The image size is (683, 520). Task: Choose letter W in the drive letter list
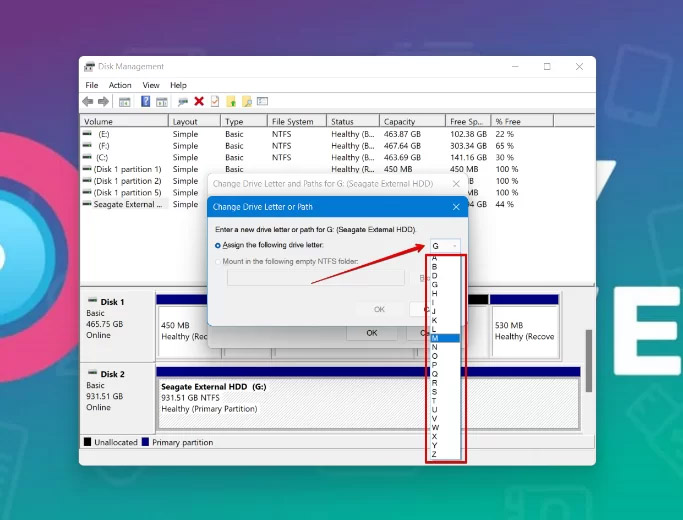click(x=445, y=427)
